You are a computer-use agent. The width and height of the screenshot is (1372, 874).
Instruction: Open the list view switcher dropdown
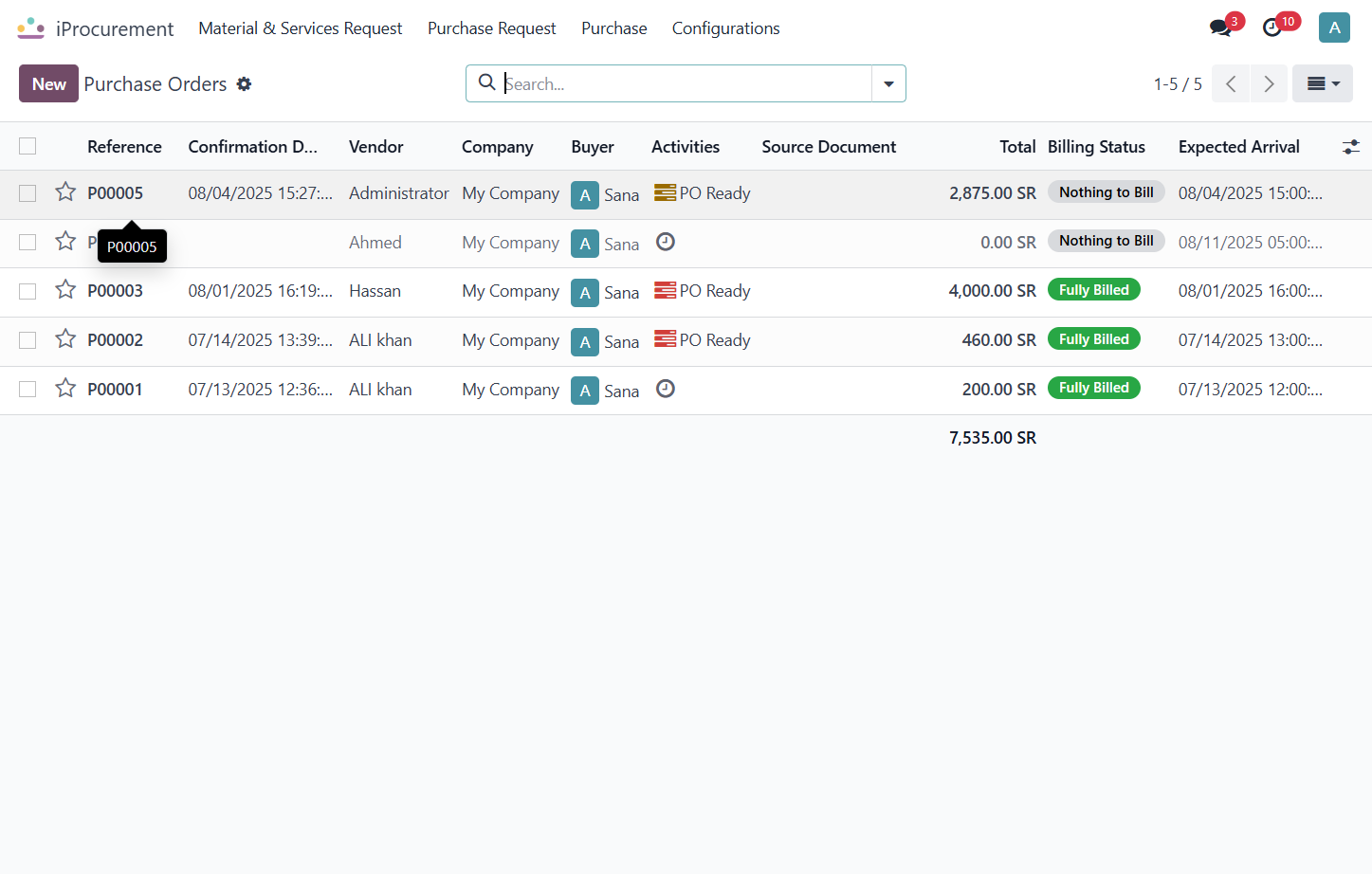(1323, 83)
